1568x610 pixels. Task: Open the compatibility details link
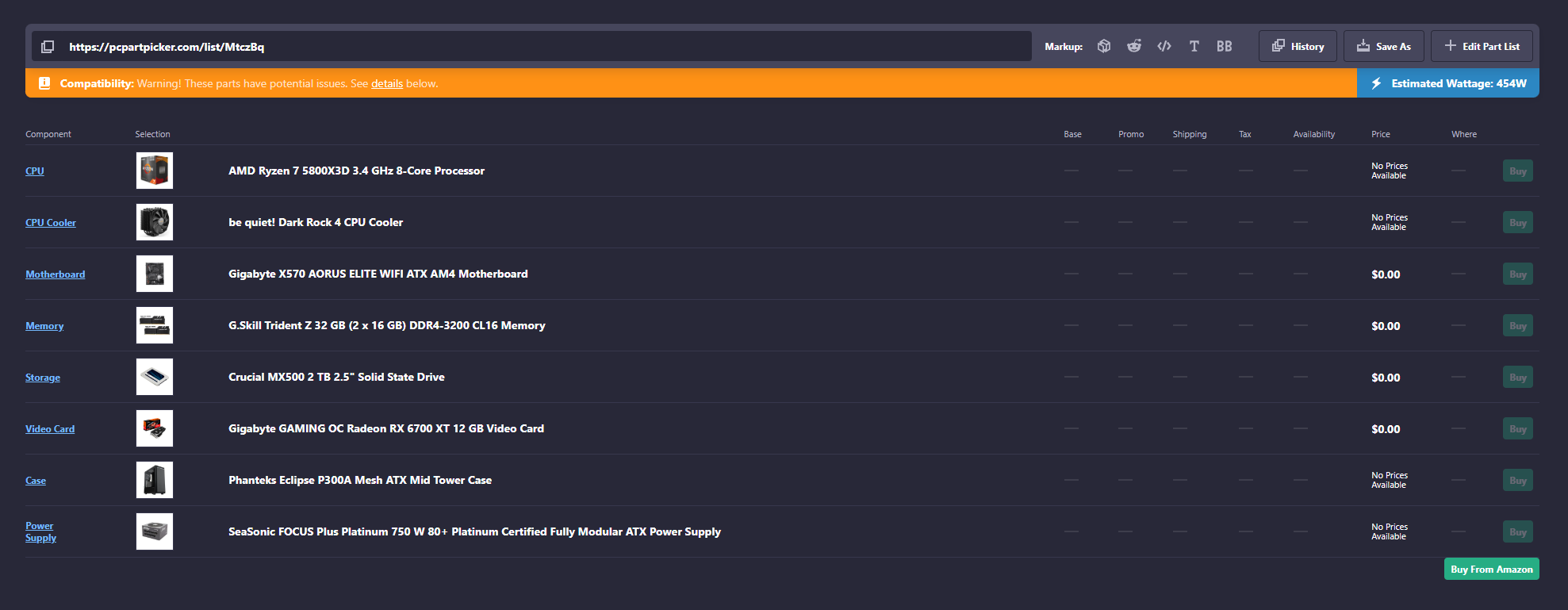387,83
